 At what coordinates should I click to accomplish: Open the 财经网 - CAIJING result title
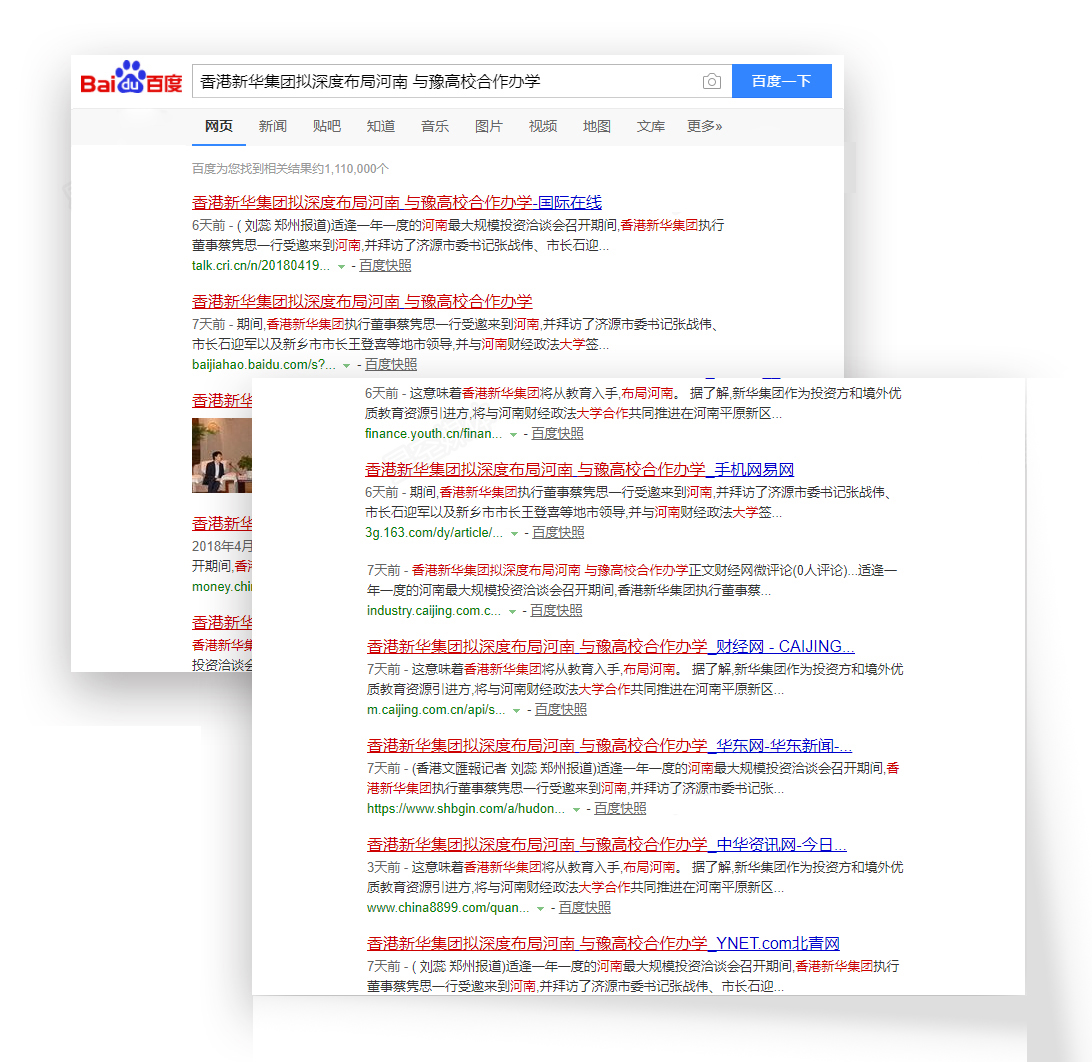(611, 646)
